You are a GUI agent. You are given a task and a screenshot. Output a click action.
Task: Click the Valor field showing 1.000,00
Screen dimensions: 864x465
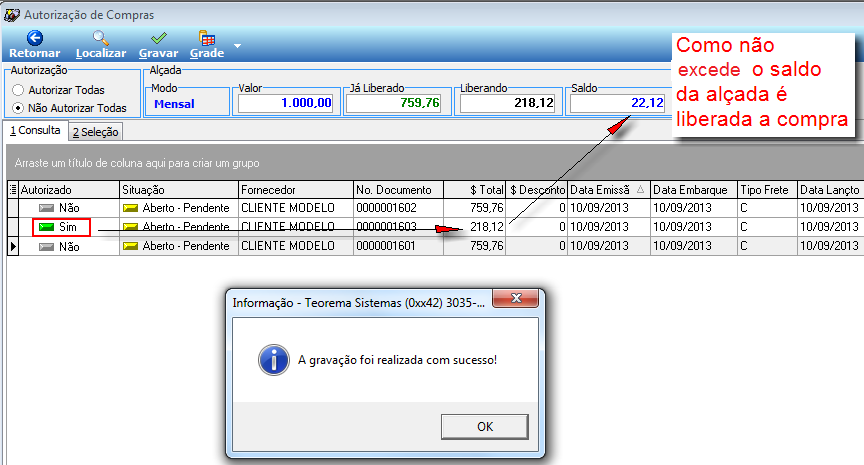285,103
